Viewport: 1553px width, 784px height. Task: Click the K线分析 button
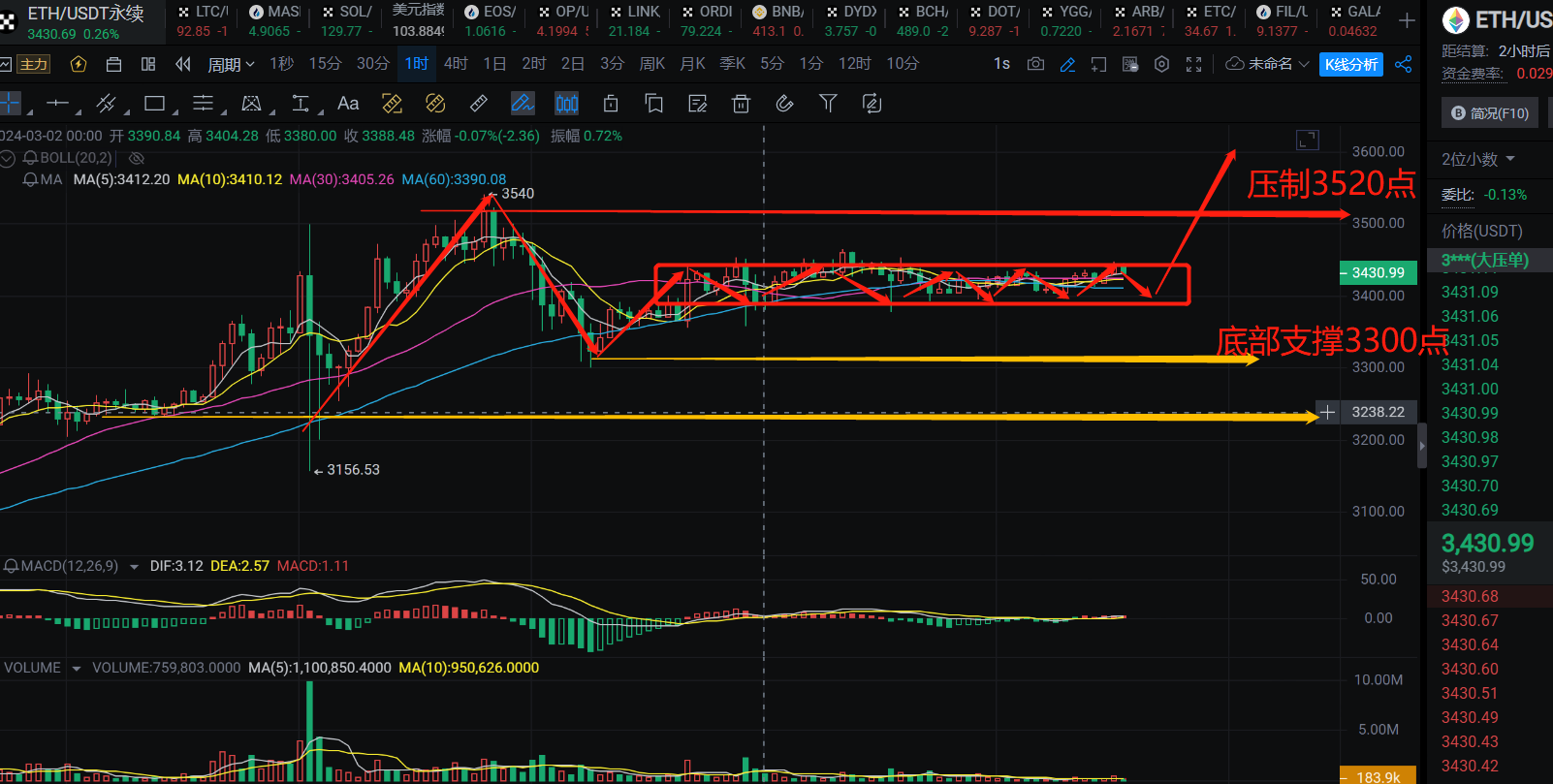(x=1351, y=64)
